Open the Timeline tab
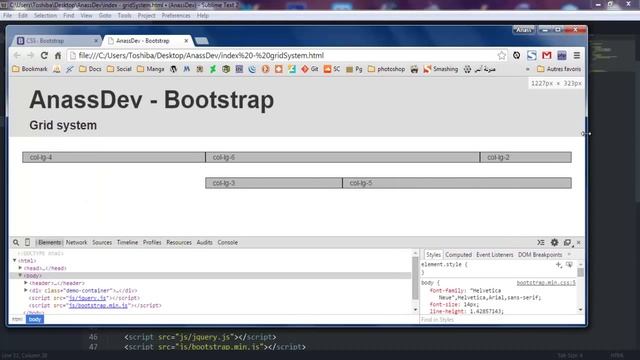 coord(127,242)
